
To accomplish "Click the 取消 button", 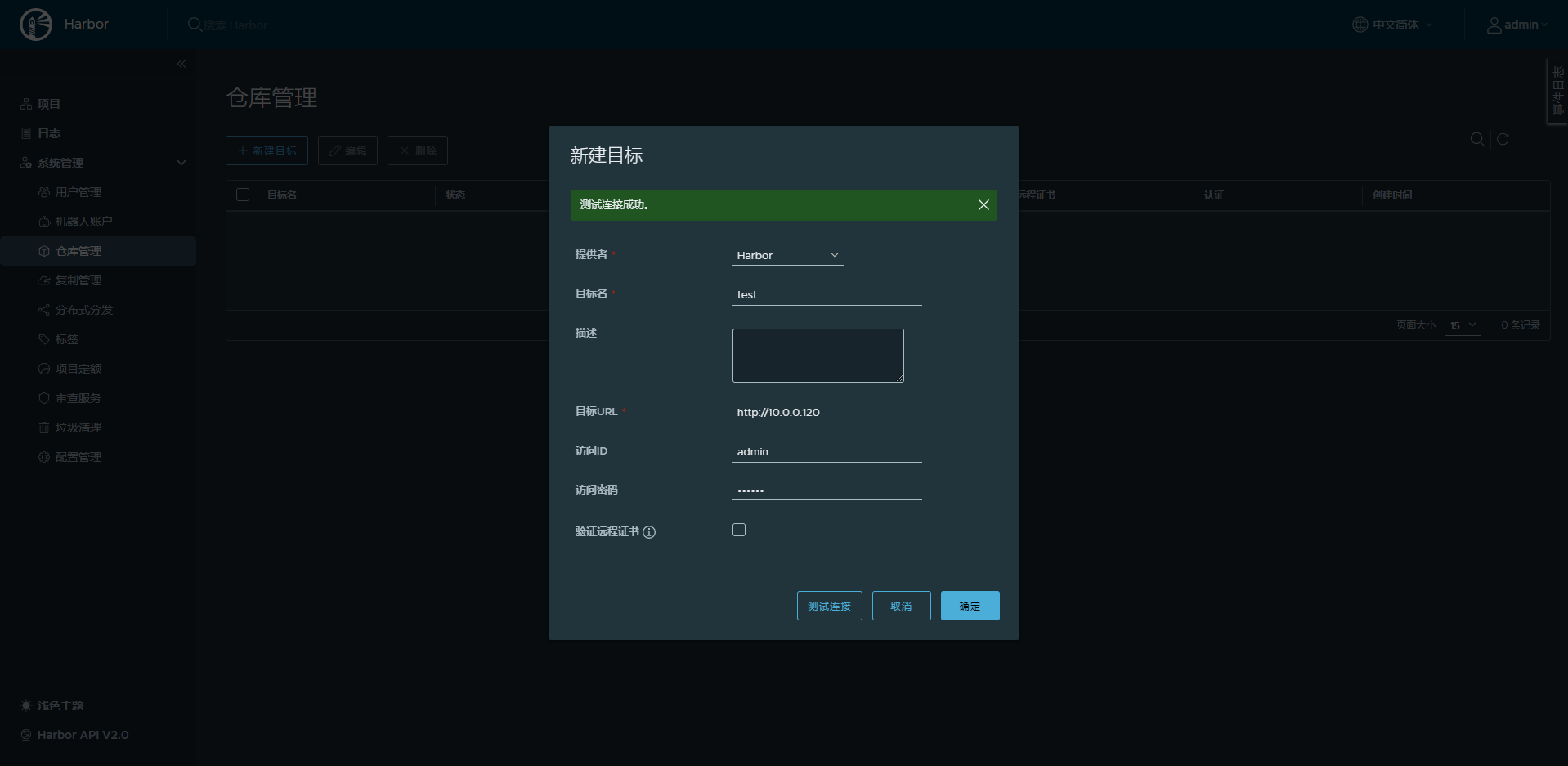I will click(x=902, y=606).
